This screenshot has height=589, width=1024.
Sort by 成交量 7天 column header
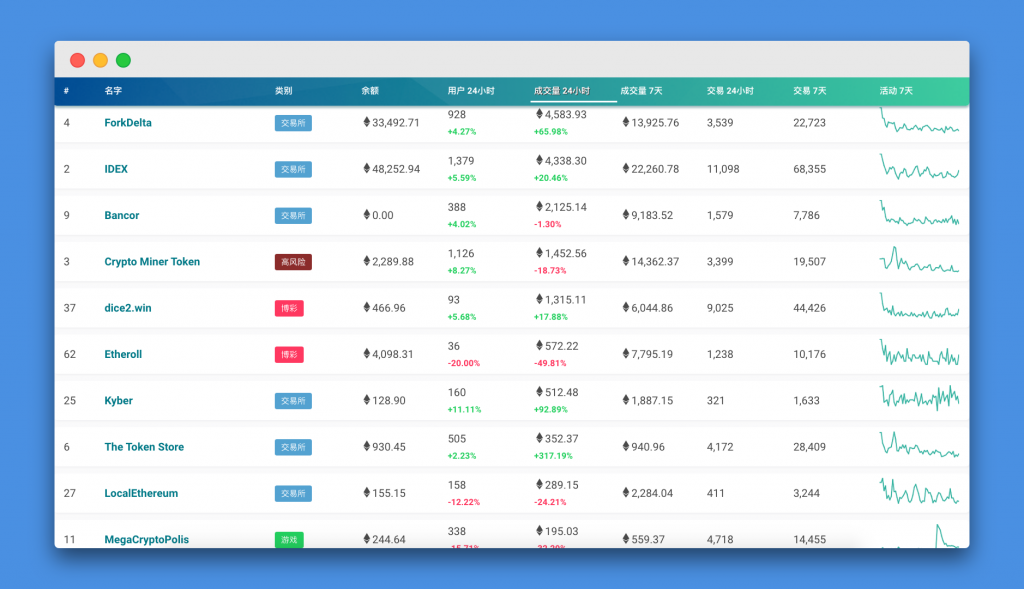tap(641, 91)
